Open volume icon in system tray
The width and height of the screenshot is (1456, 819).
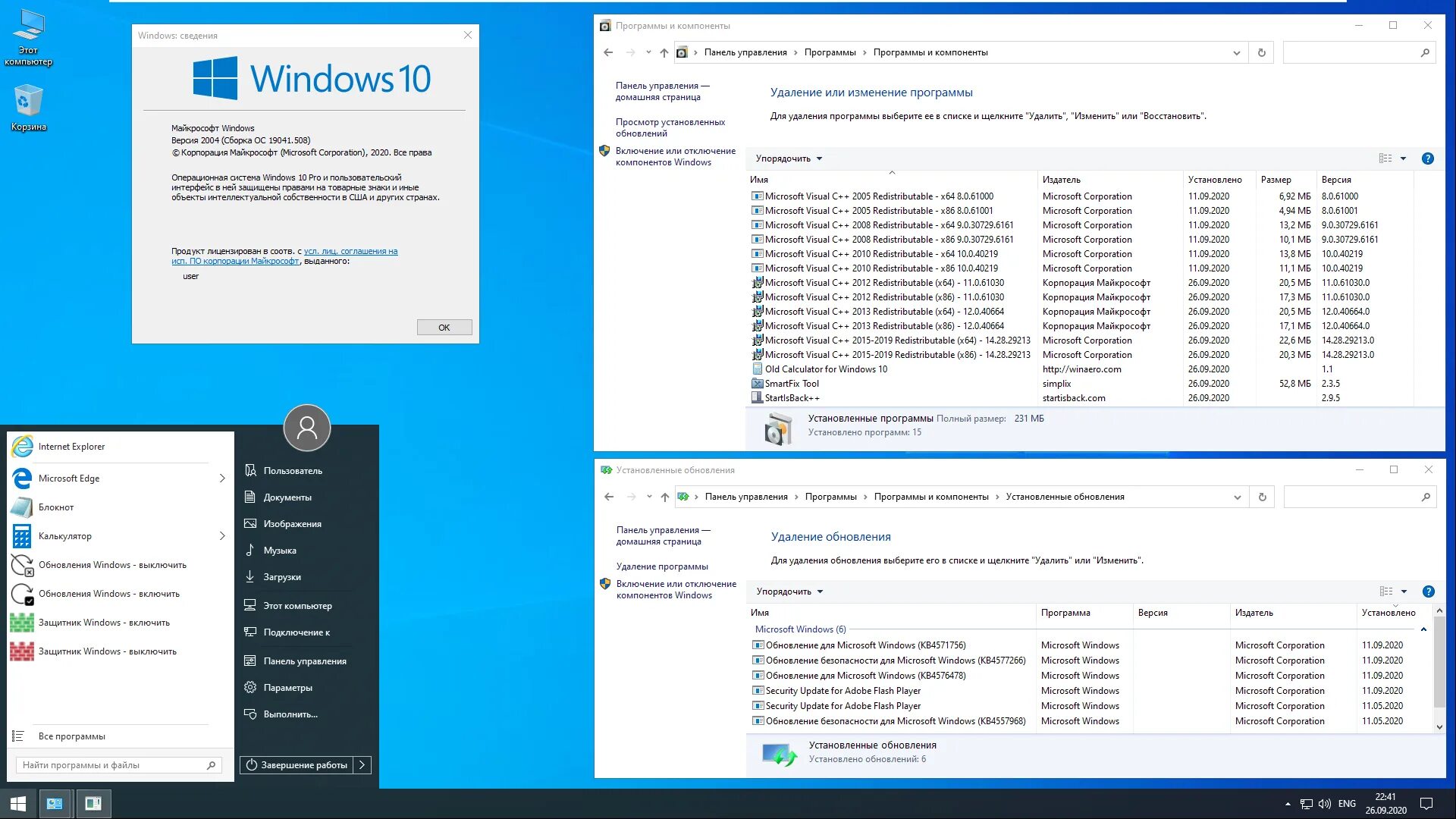1324,804
